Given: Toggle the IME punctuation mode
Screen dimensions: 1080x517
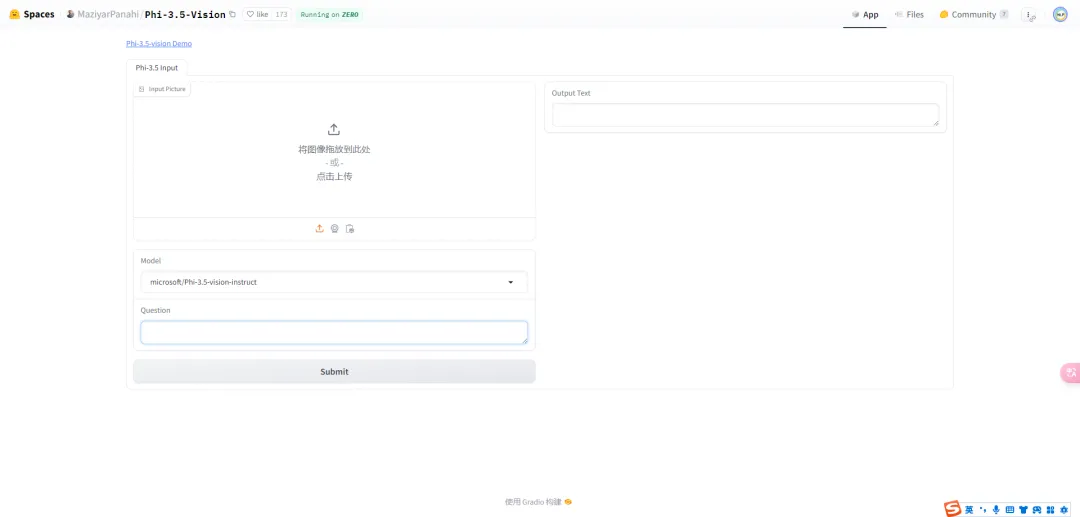Looking at the screenshot, I should (x=983, y=509).
